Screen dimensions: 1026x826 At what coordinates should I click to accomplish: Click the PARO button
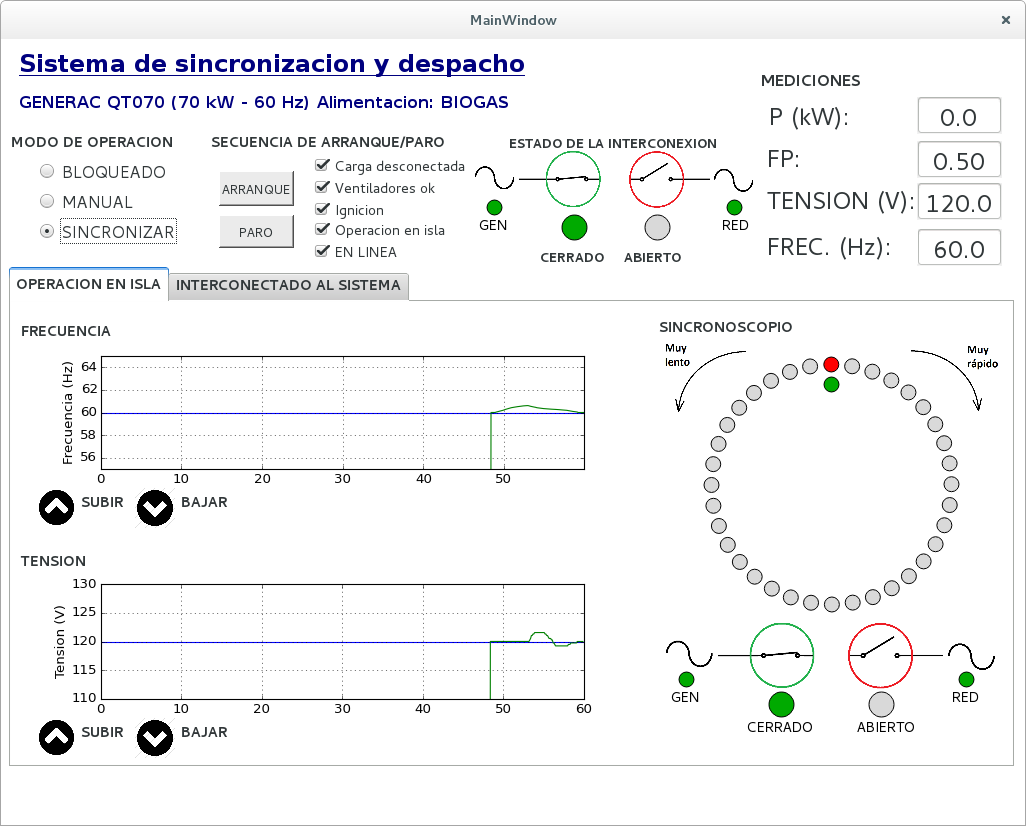click(x=256, y=232)
